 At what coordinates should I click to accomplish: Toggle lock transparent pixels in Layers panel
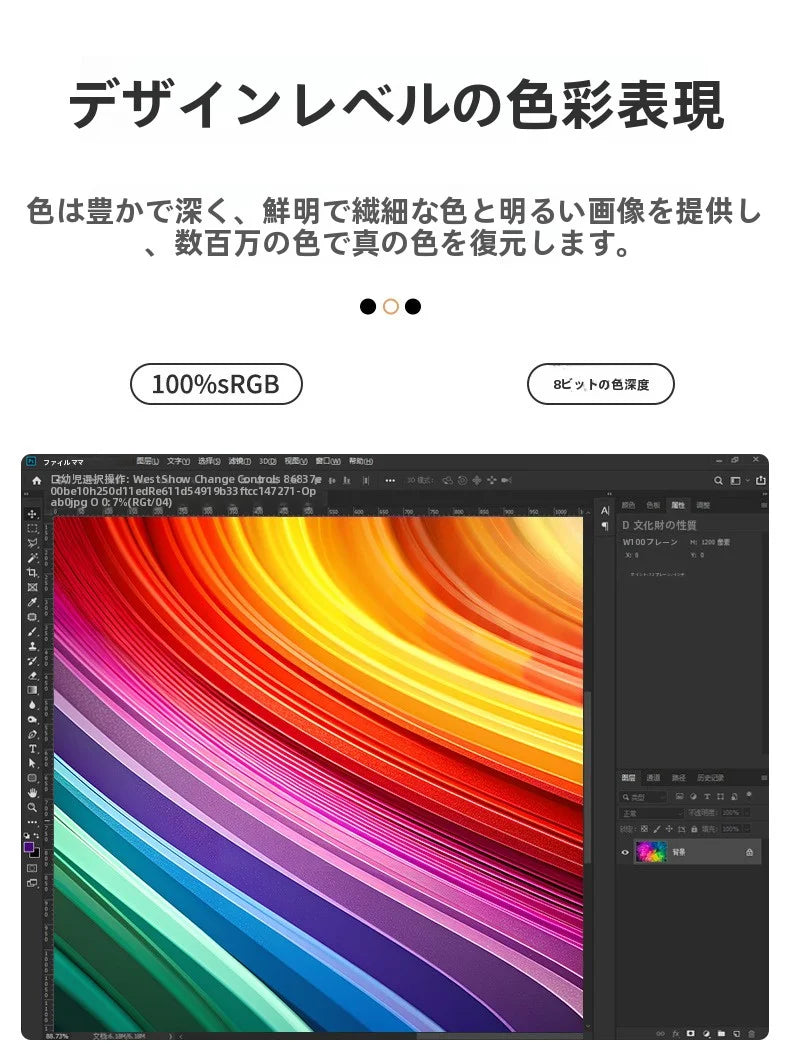(643, 829)
